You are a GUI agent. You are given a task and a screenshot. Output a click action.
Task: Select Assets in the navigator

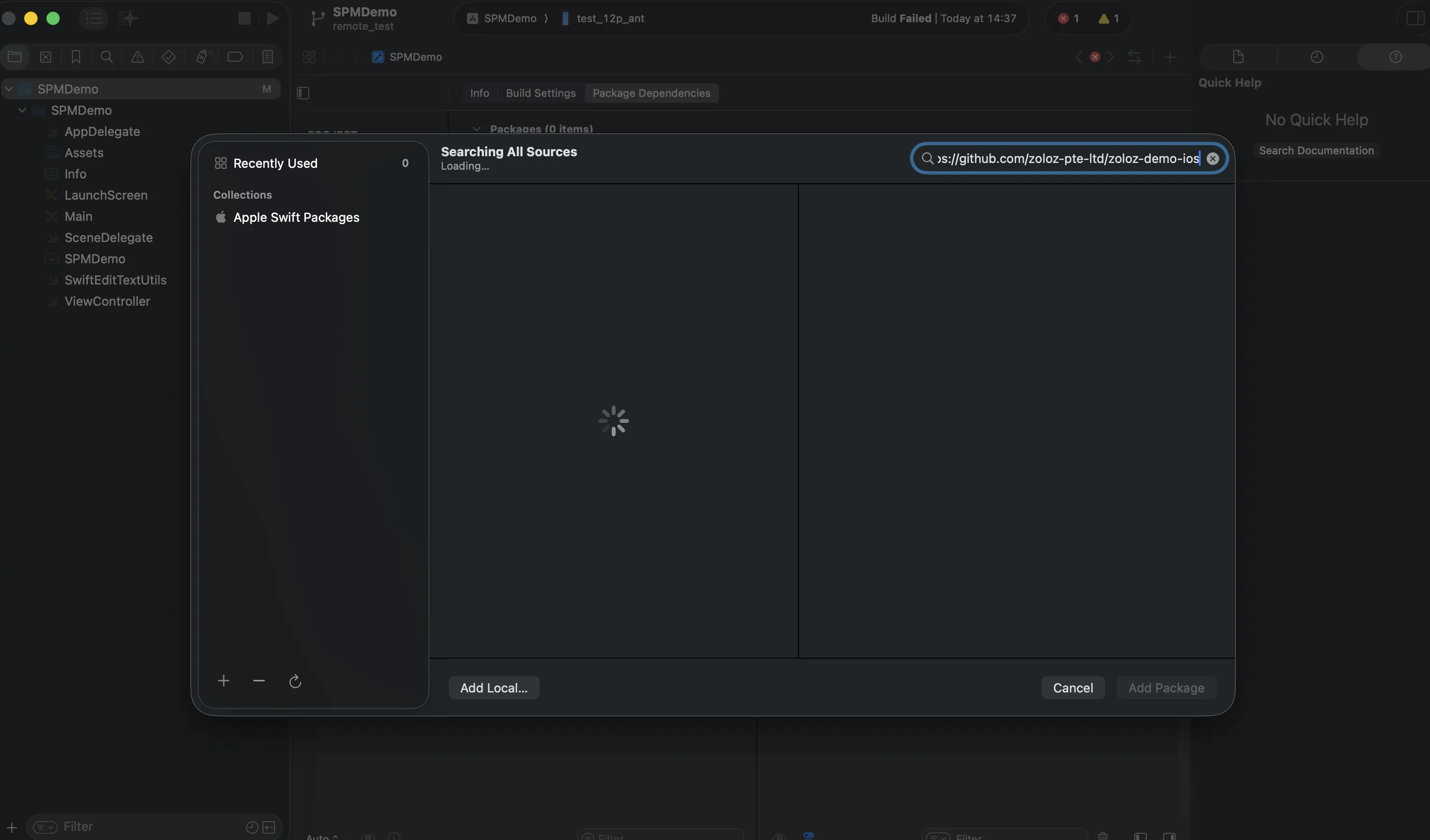(84, 152)
